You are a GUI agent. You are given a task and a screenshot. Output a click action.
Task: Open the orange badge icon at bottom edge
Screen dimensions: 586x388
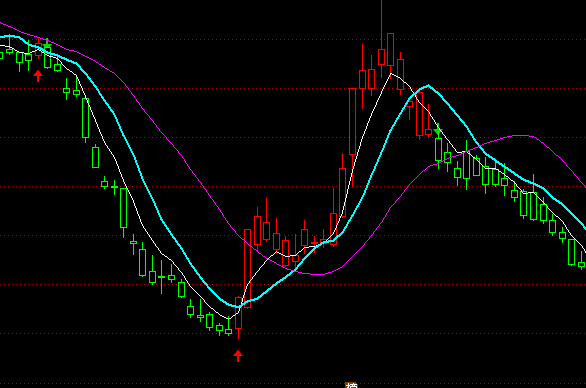click(351, 385)
